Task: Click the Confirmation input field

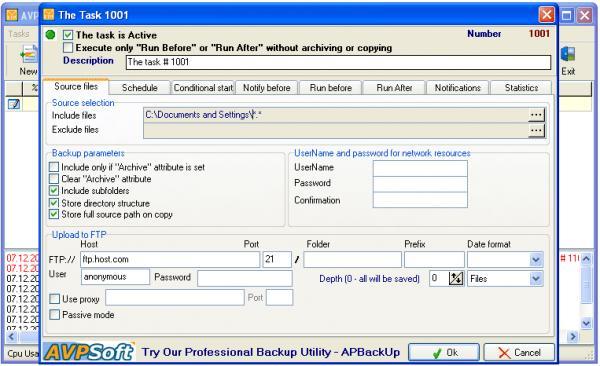Action: [x=420, y=200]
